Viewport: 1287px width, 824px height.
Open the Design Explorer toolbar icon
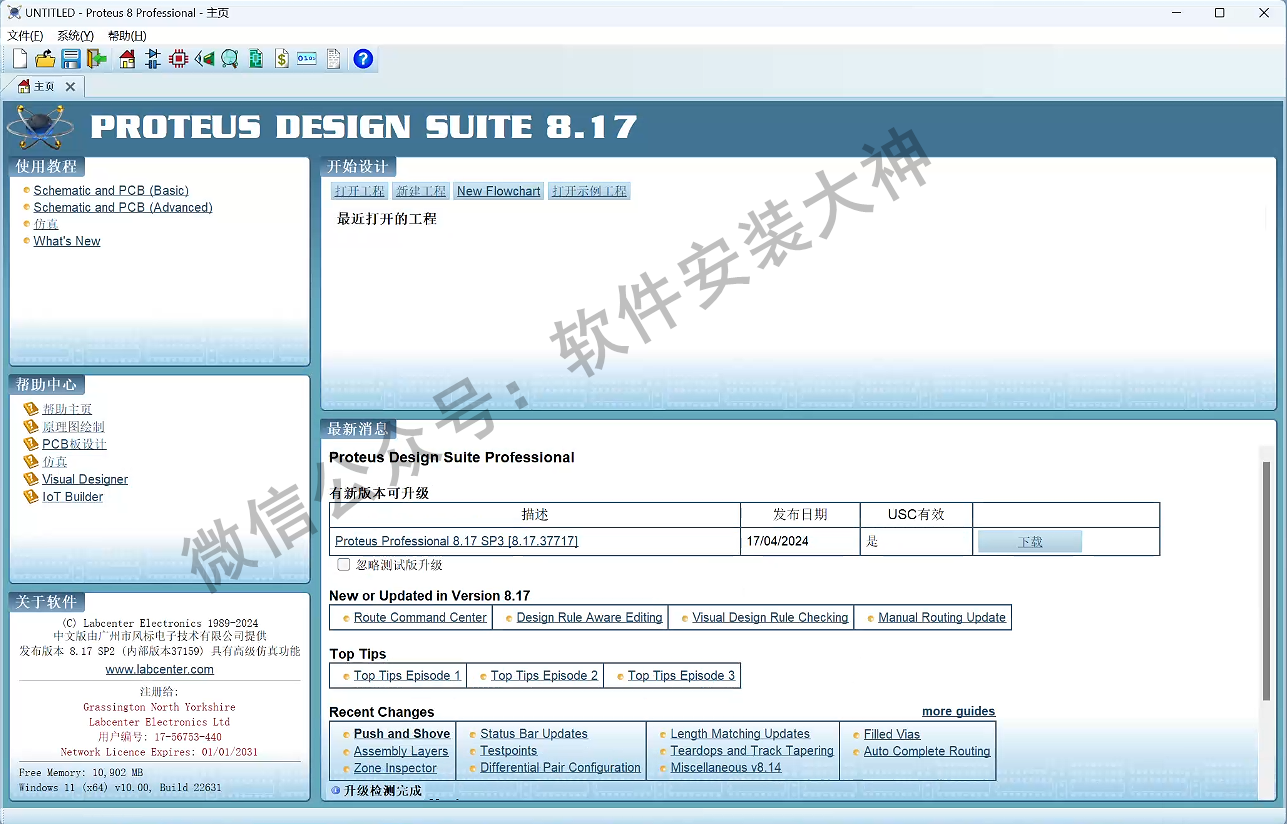click(x=256, y=59)
